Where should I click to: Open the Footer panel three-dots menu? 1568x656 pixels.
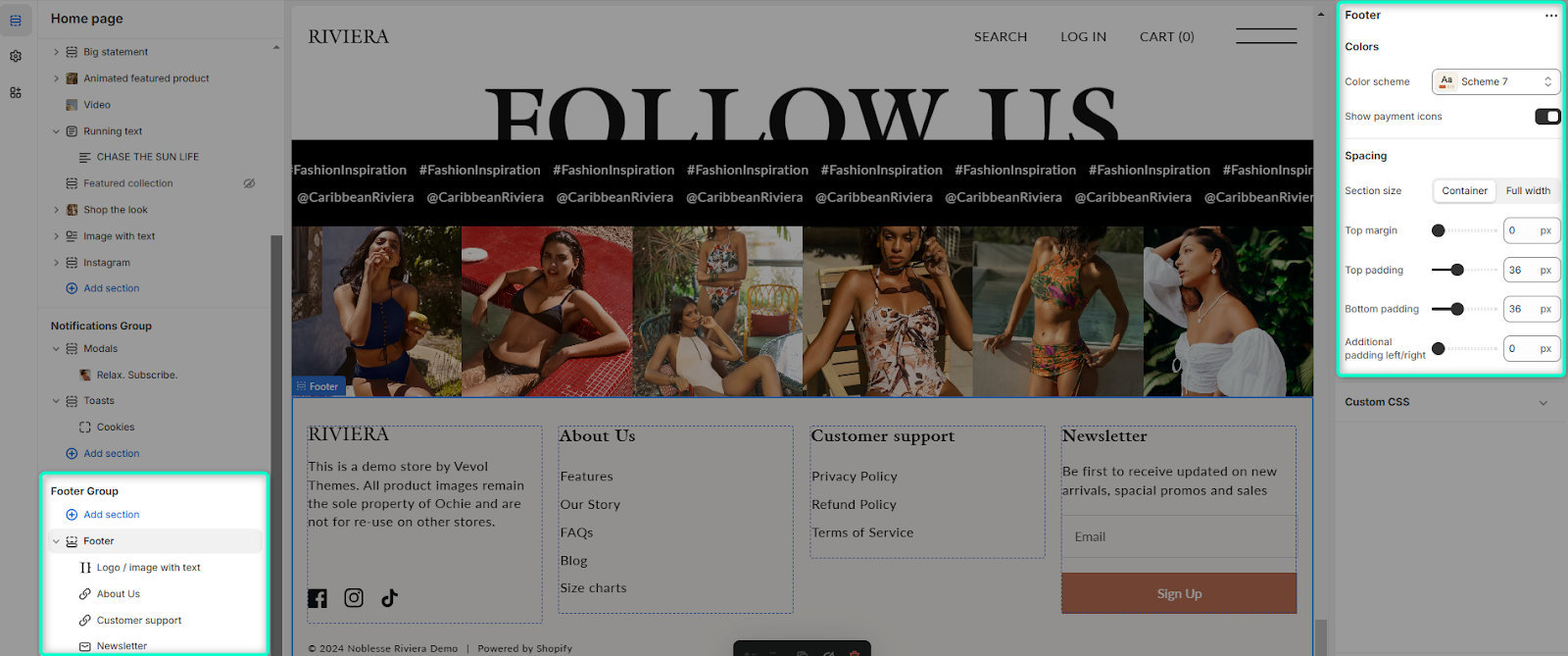(1550, 16)
